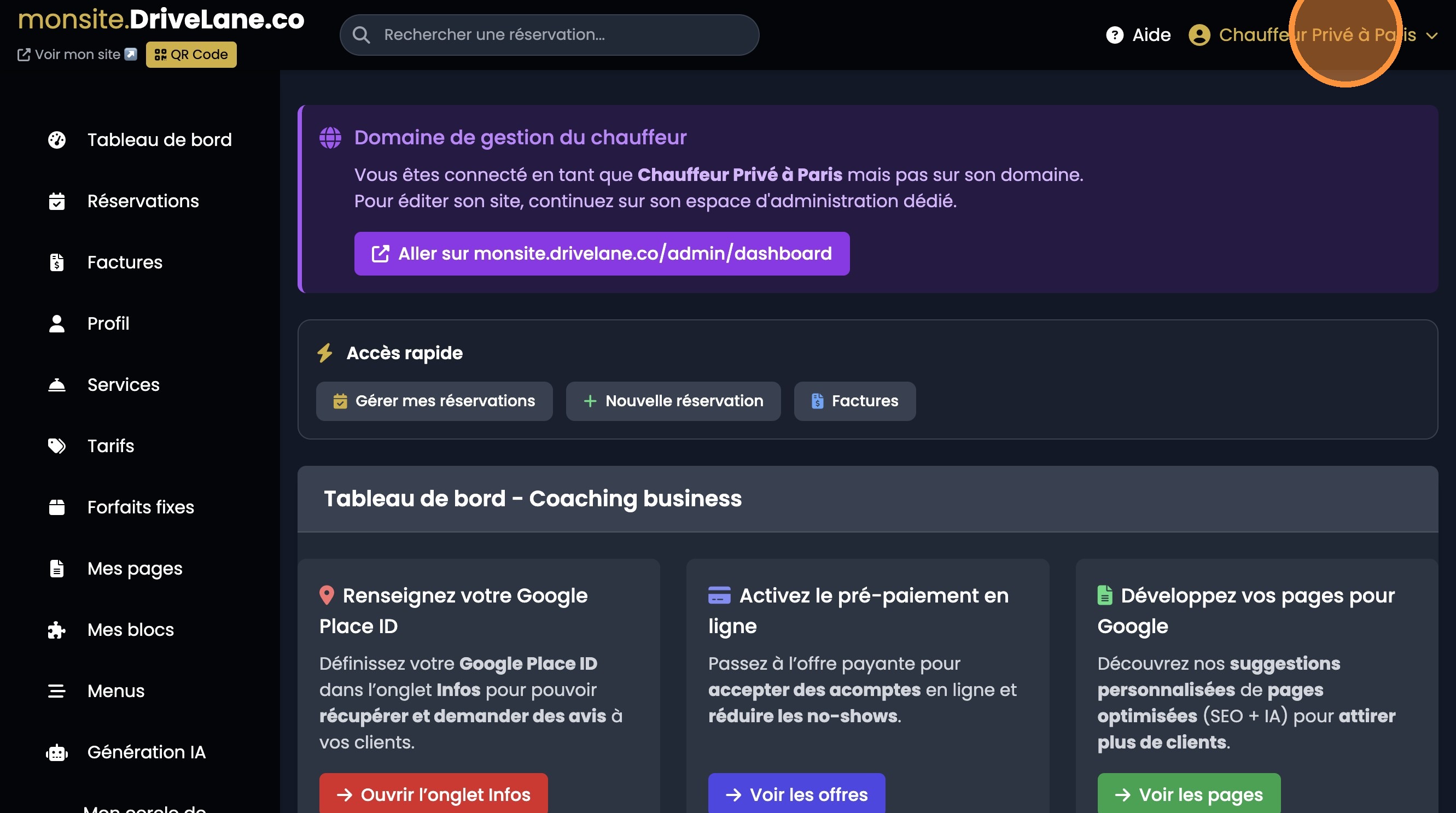The width and height of the screenshot is (1456, 813).
Task: Click the Génération IA robot icon
Action: (56, 752)
